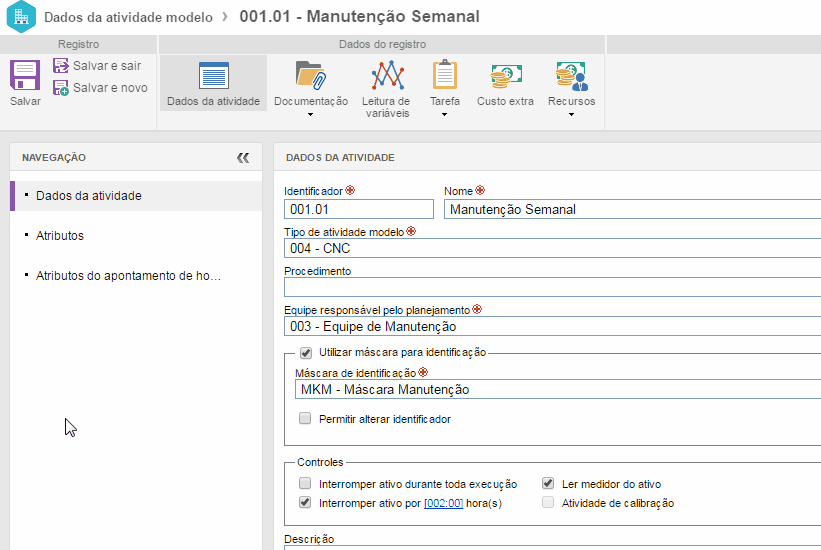The height and width of the screenshot is (550, 821).
Task: Open the Leitura de variáveis icon
Action: [x=387, y=76]
